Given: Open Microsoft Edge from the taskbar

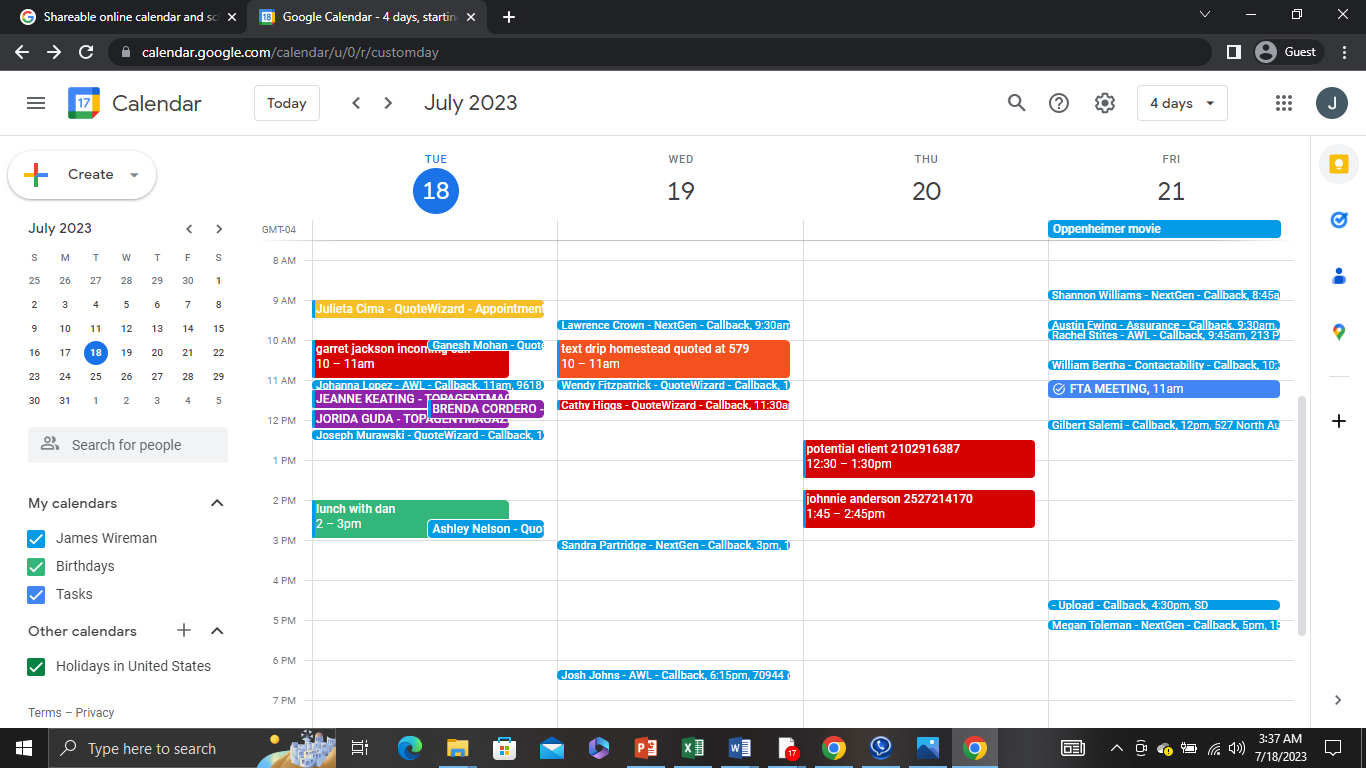Looking at the screenshot, I should pos(410,748).
